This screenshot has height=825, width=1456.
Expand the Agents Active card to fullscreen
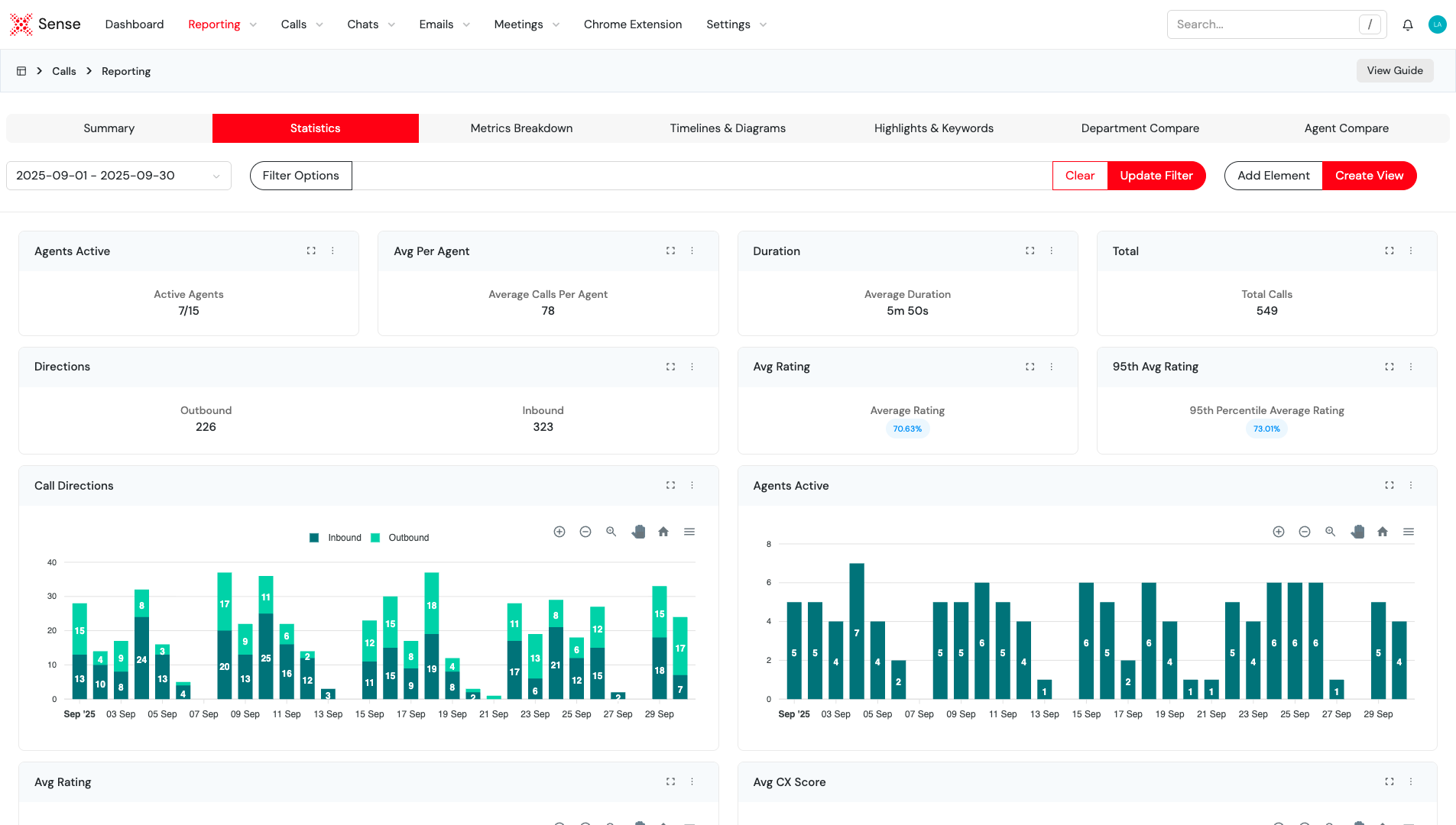pos(311,251)
